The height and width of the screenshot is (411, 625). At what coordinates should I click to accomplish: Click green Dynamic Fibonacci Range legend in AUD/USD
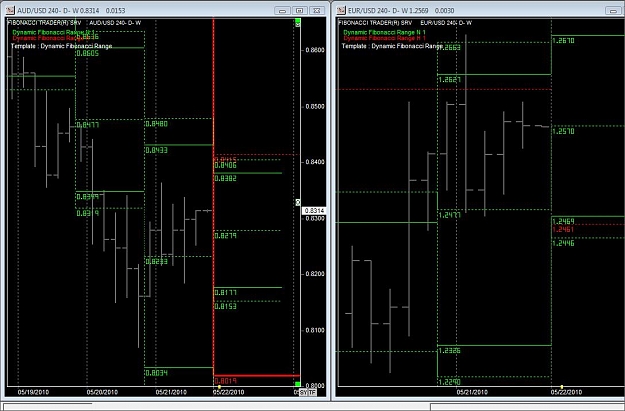click(53, 32)
